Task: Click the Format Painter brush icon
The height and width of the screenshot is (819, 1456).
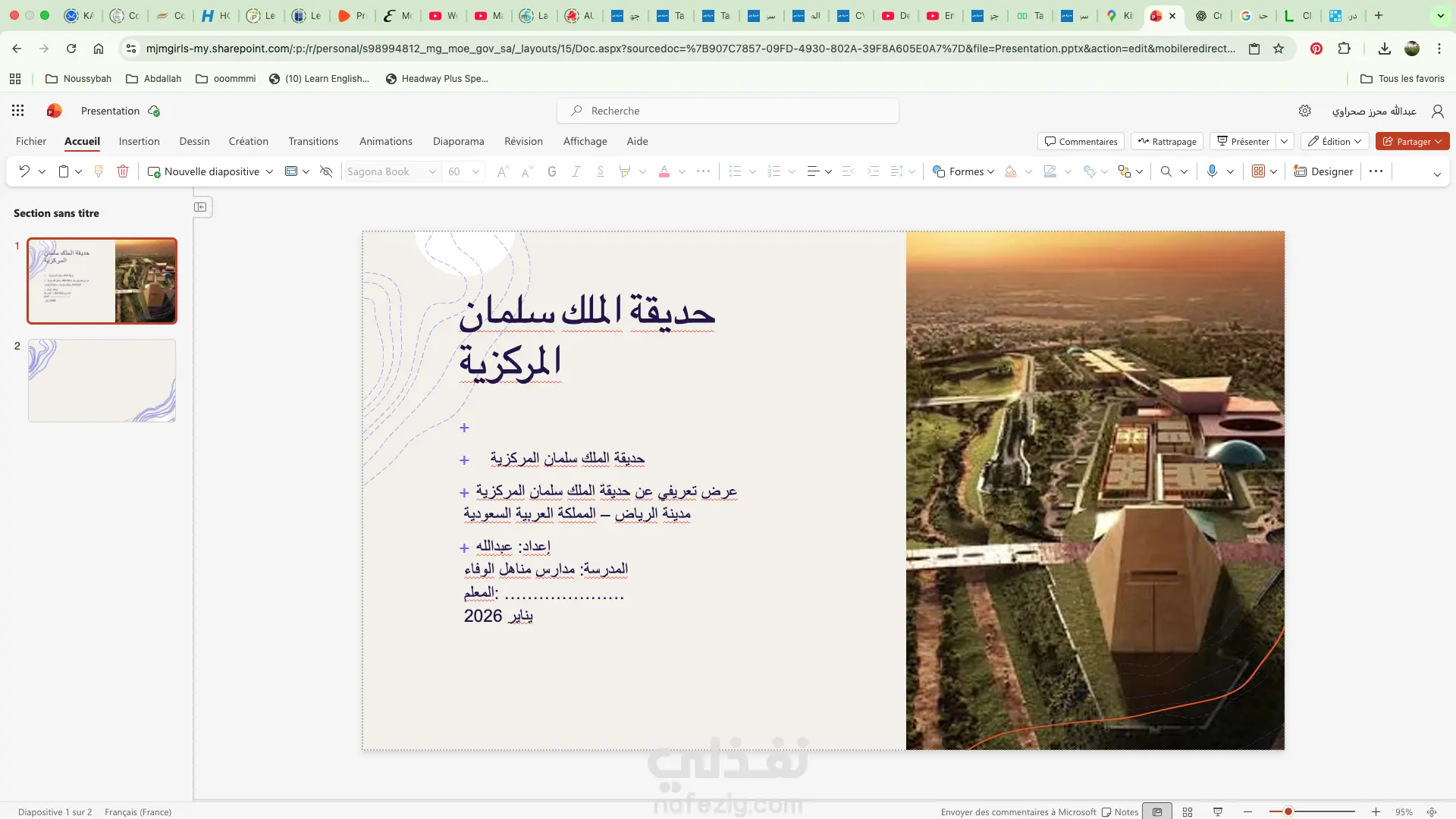Action: [99, 171]
